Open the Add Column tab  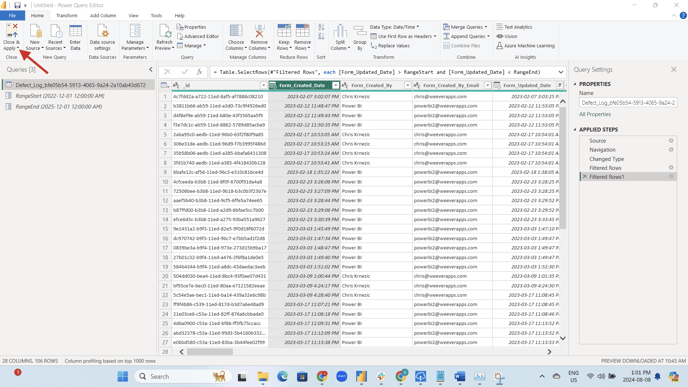(103, 15)
